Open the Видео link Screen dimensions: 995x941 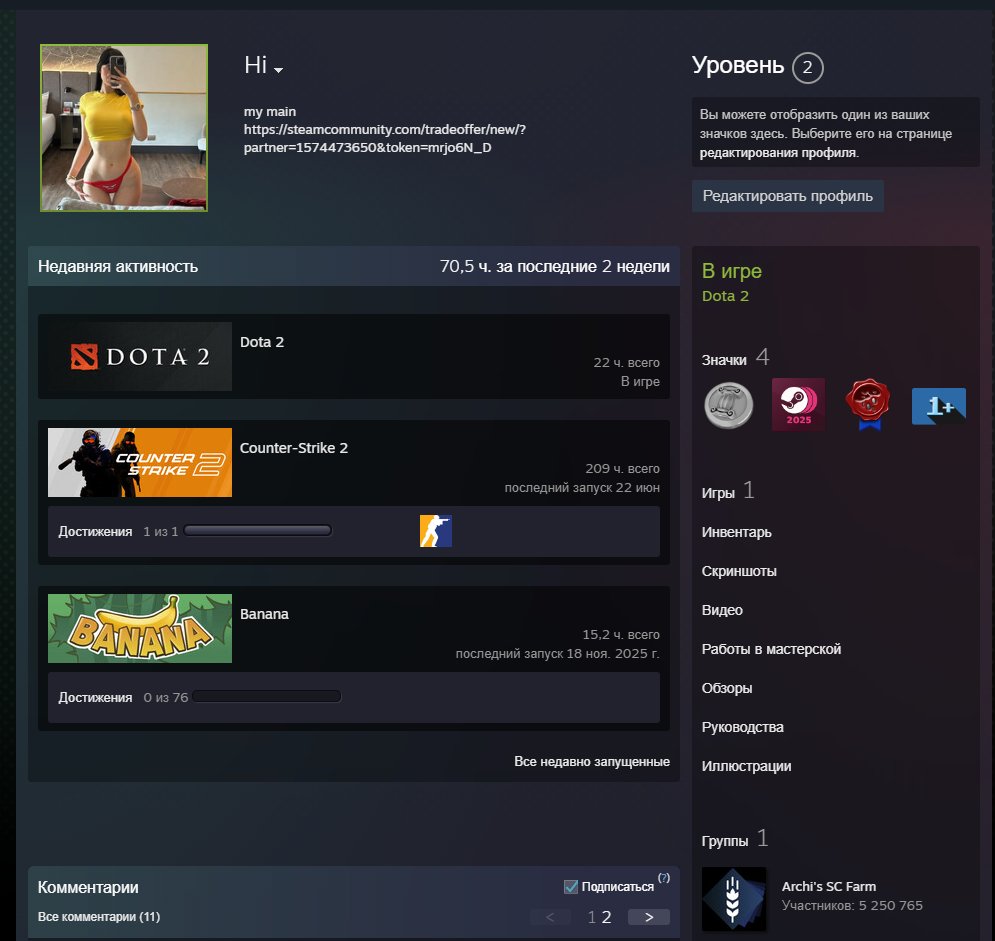(x=722, y=610)
